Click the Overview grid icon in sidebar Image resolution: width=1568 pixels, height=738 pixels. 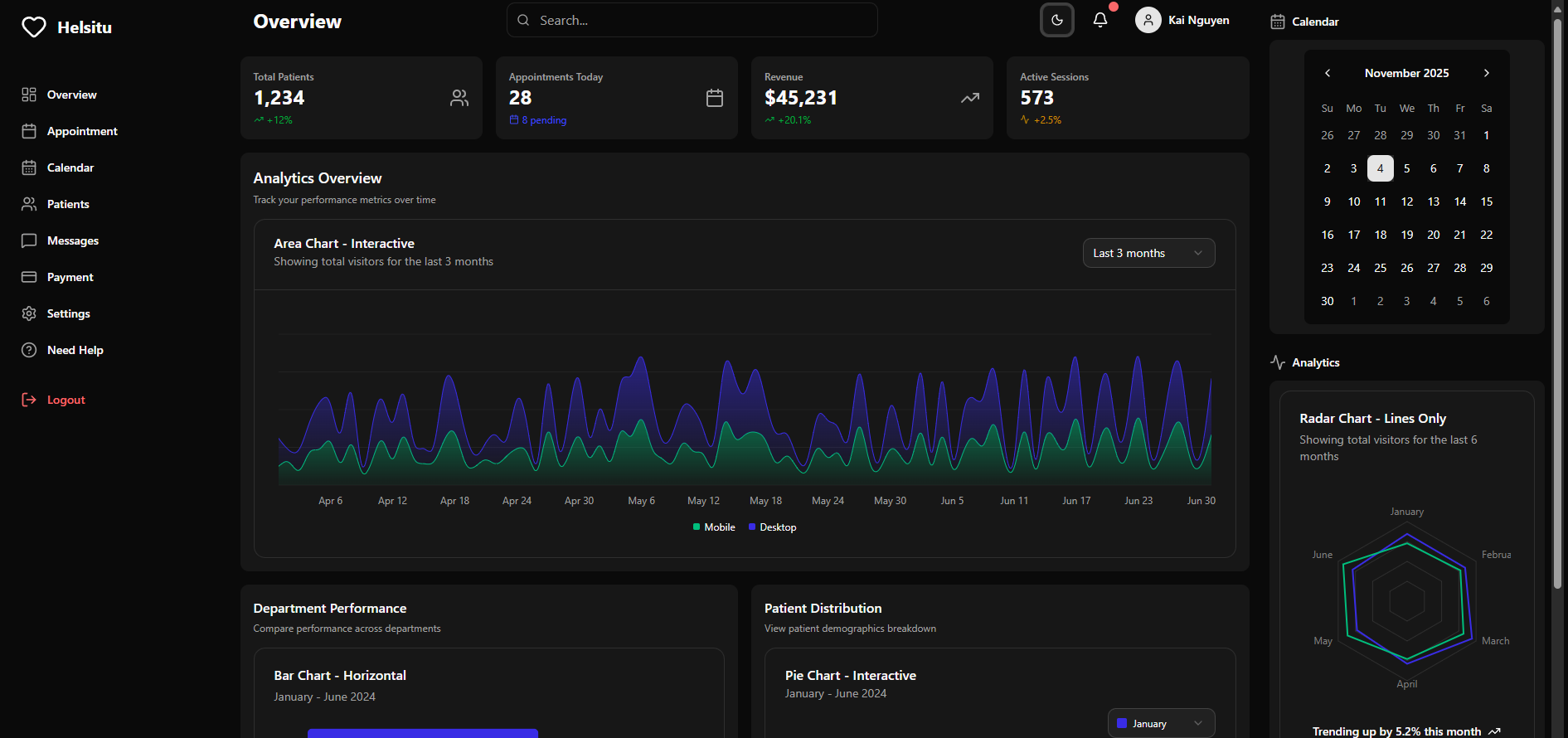[x=29, y=95]
